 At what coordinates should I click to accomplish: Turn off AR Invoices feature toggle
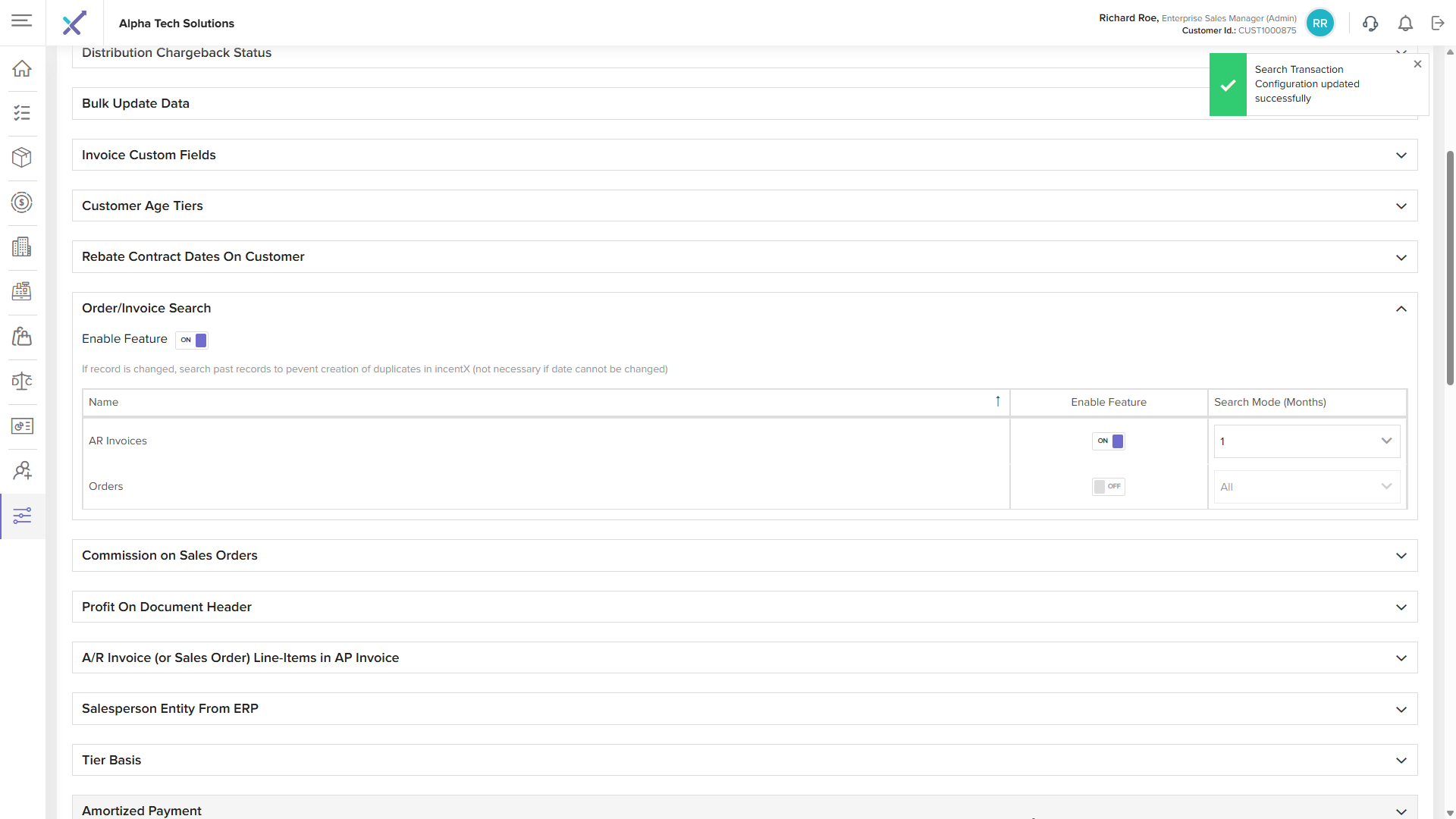point(1108,441)
